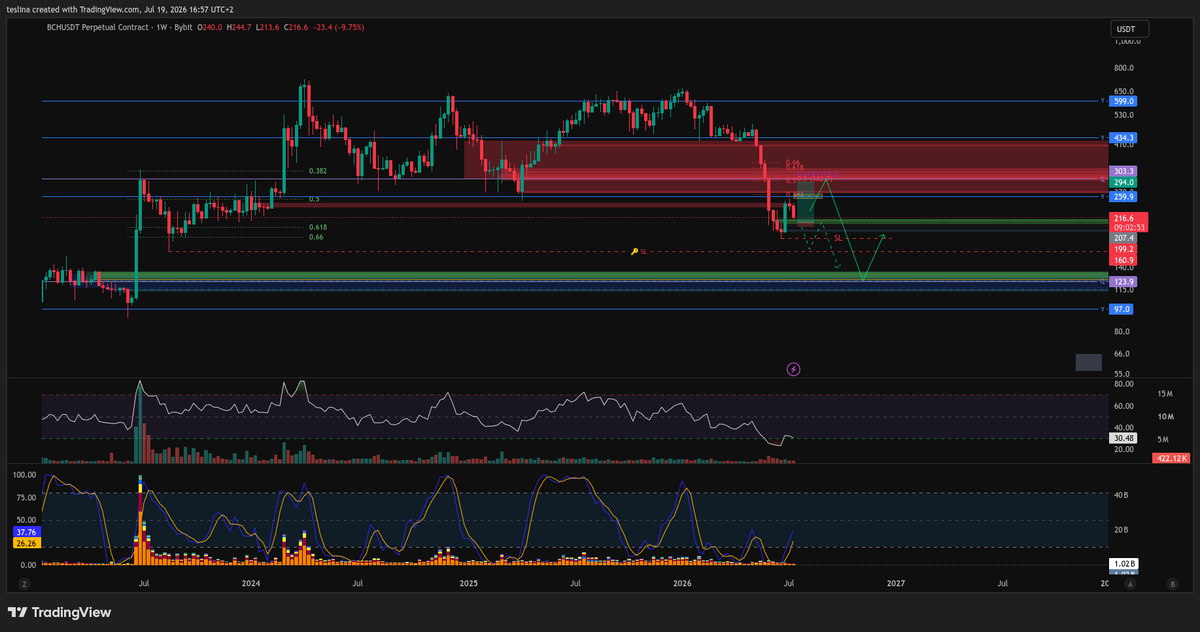
Task: Click the 2025 label on the time axis
Action: tap(466, 582)
